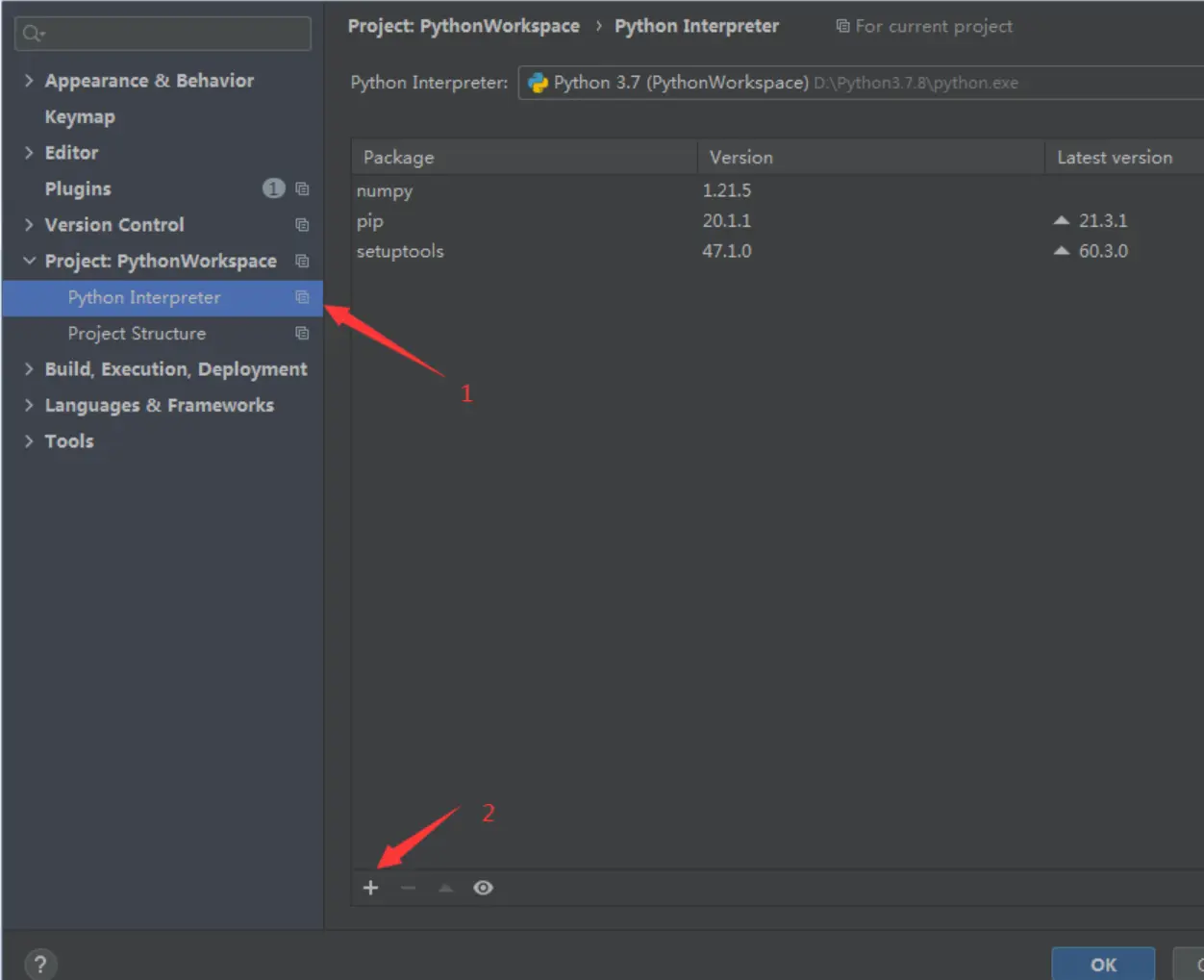Click the search magnifier icon in settings
1204x980 pixels.
pos(33,34)
